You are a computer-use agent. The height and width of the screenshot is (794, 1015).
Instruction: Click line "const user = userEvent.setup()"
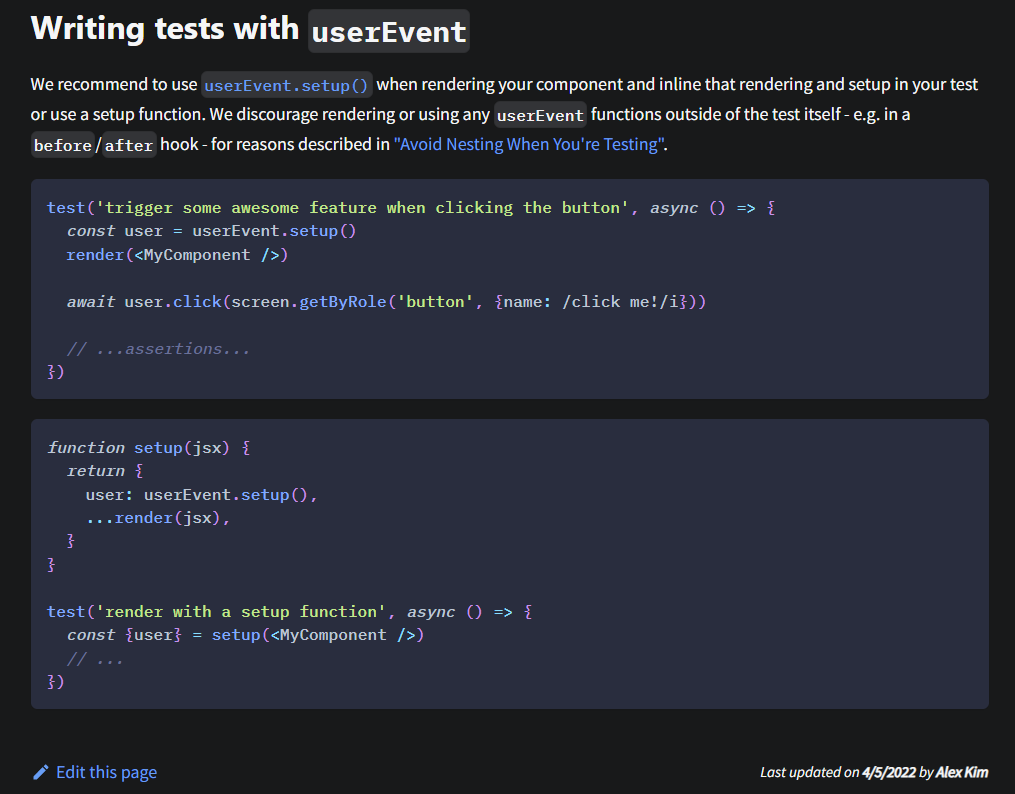point(211,231)
